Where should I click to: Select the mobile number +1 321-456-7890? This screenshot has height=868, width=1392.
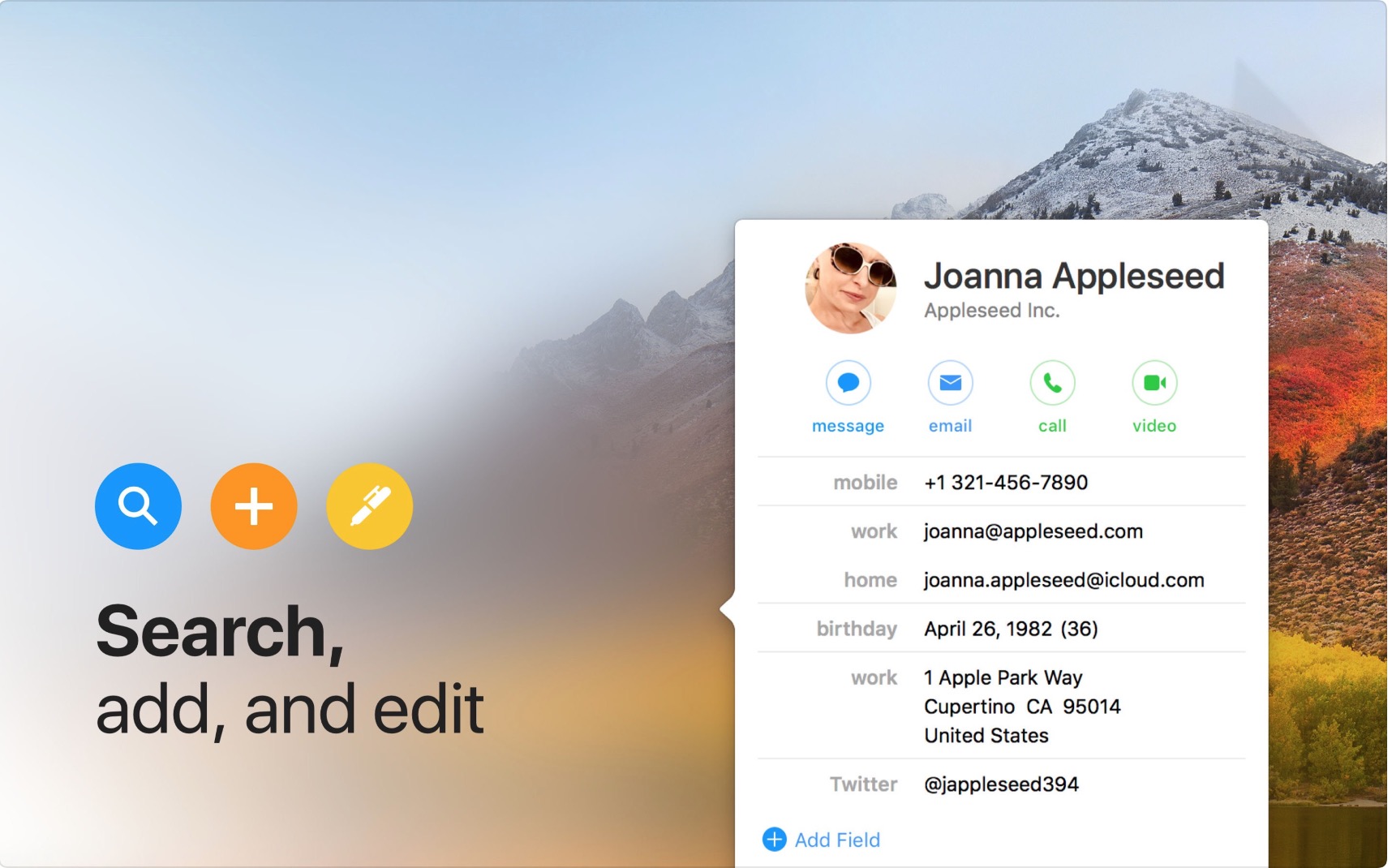1006,483
